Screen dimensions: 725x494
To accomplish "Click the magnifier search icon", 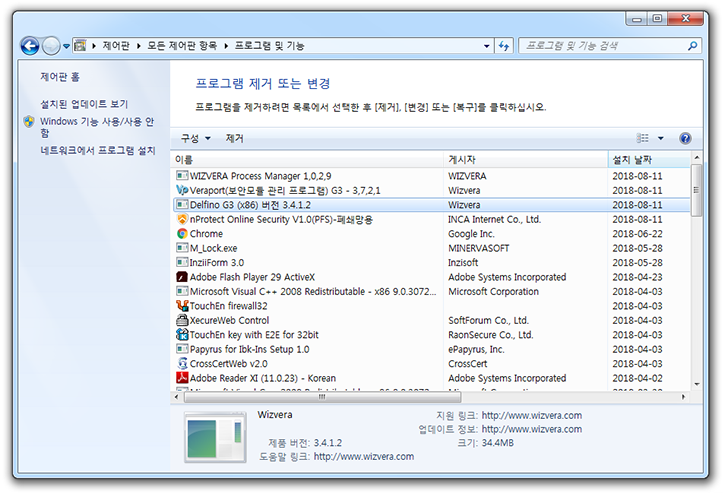I will point(692,46).
